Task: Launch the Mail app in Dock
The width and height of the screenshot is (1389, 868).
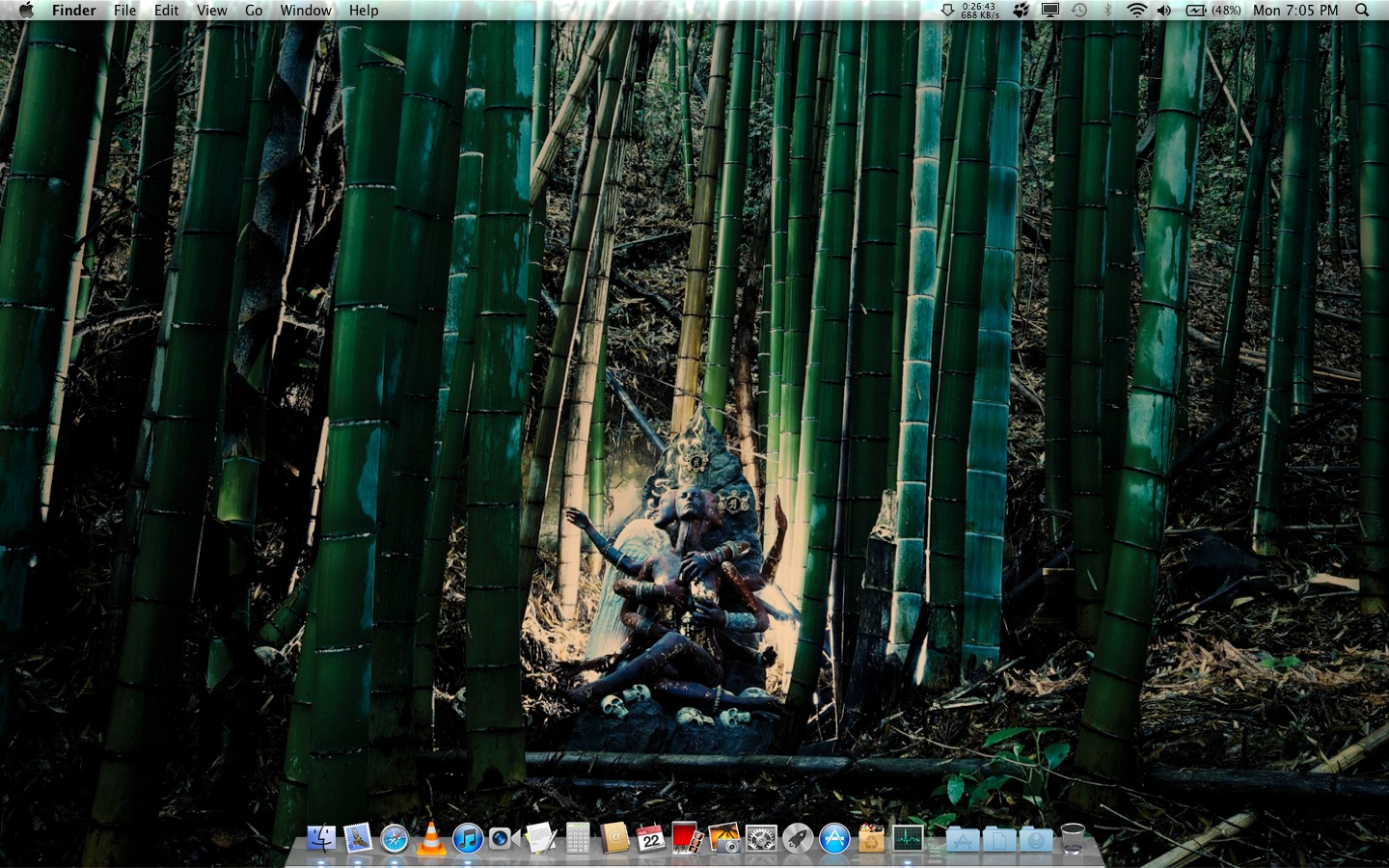Action: pyautogui.click(x=358, y=838)
